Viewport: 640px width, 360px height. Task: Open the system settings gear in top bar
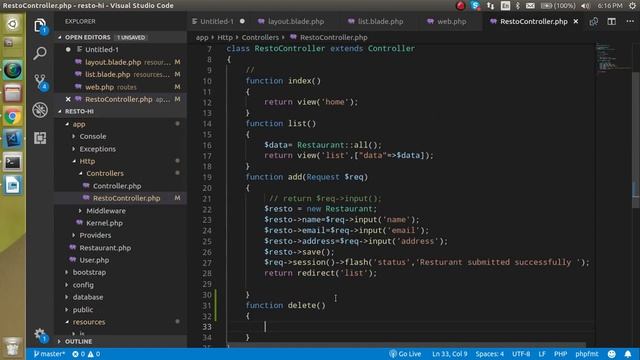point(632,6)
